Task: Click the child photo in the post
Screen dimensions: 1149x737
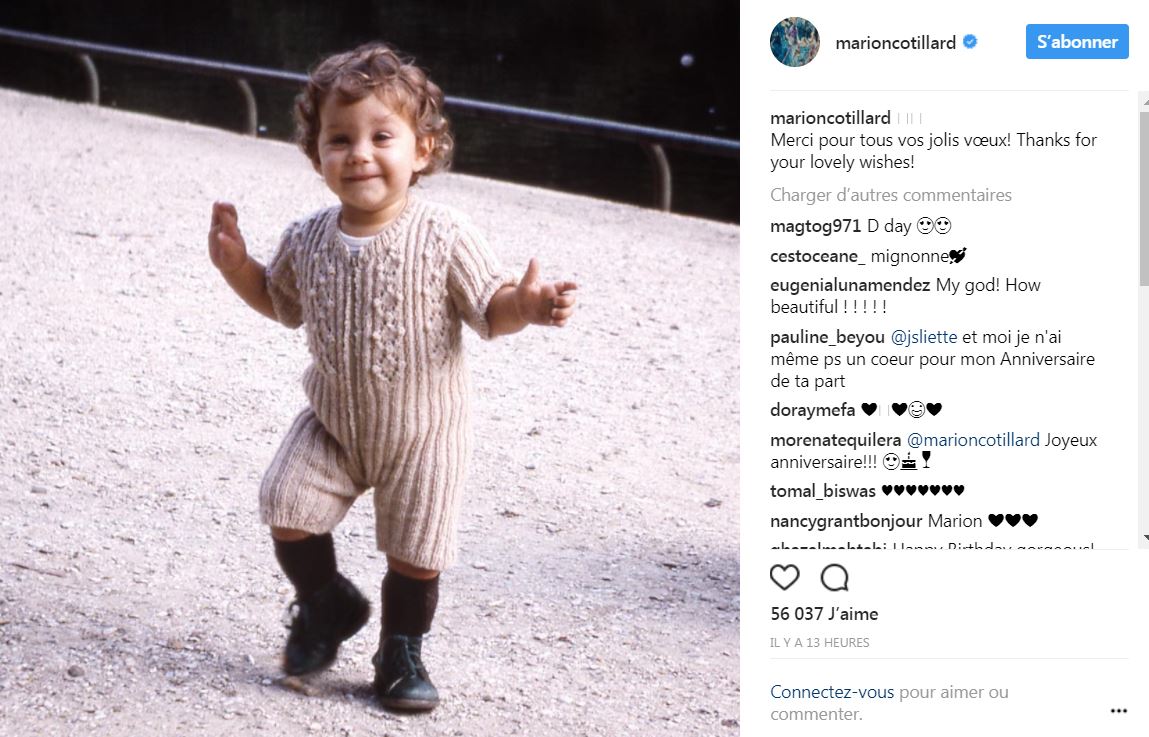Action: coord(369,368)
